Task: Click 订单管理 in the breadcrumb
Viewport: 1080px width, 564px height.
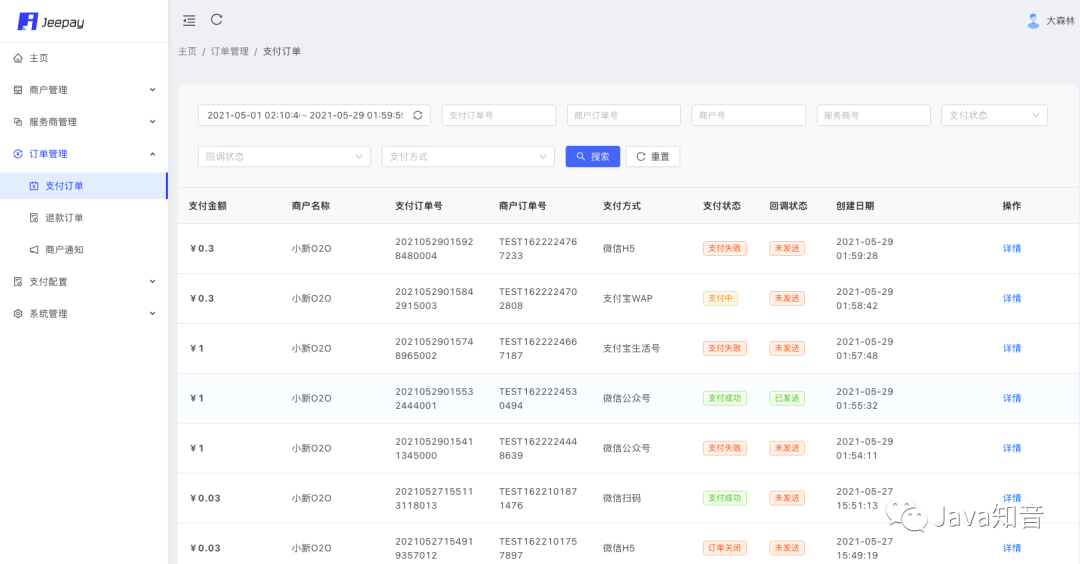Action: point(229,51)
